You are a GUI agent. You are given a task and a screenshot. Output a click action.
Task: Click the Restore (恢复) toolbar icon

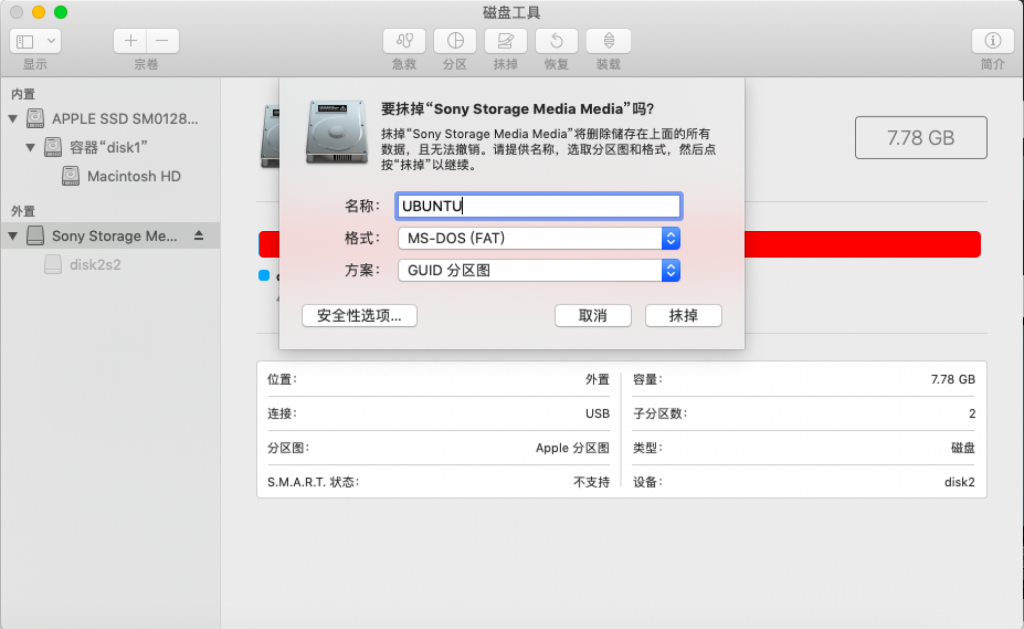557,41
